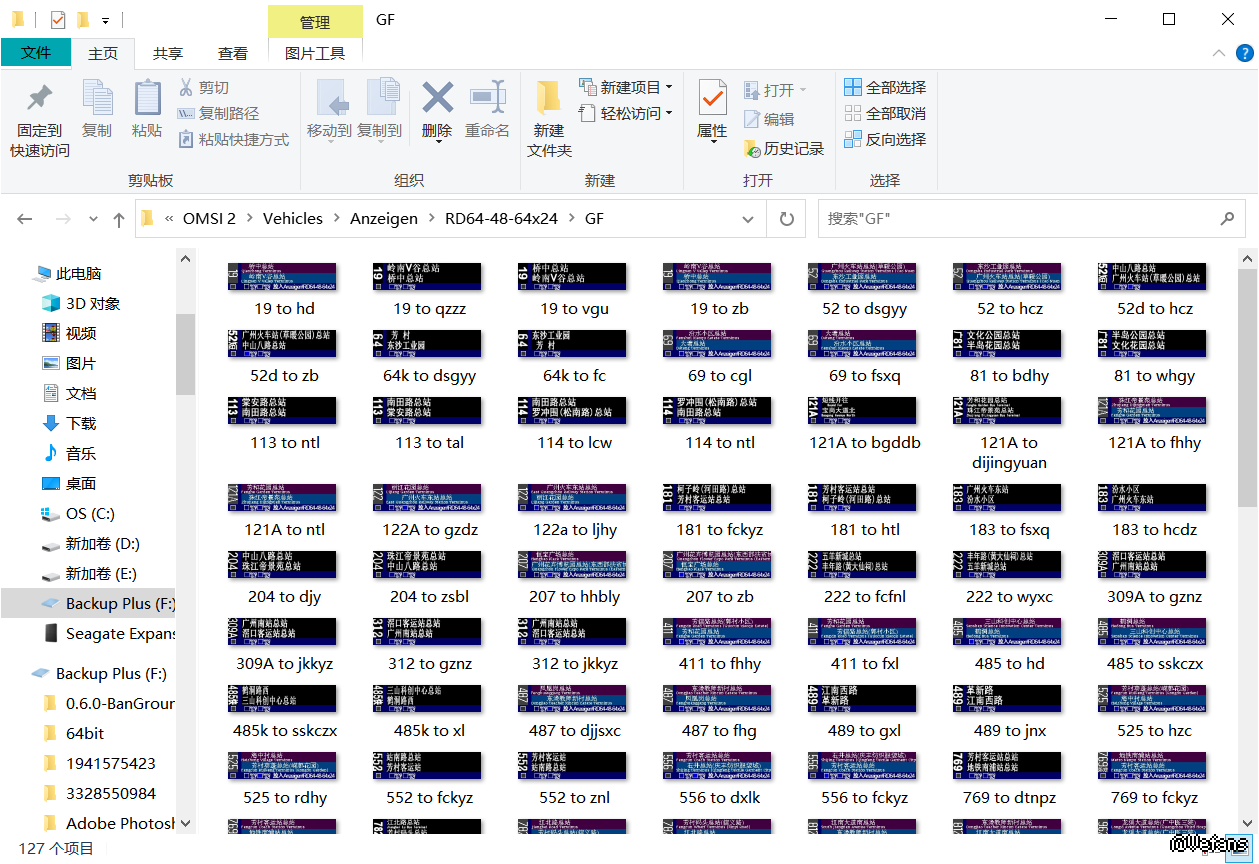Screen dimensions: 1259x864
Task: Open 属性 properties icon
Action: (x=712, y=99)
